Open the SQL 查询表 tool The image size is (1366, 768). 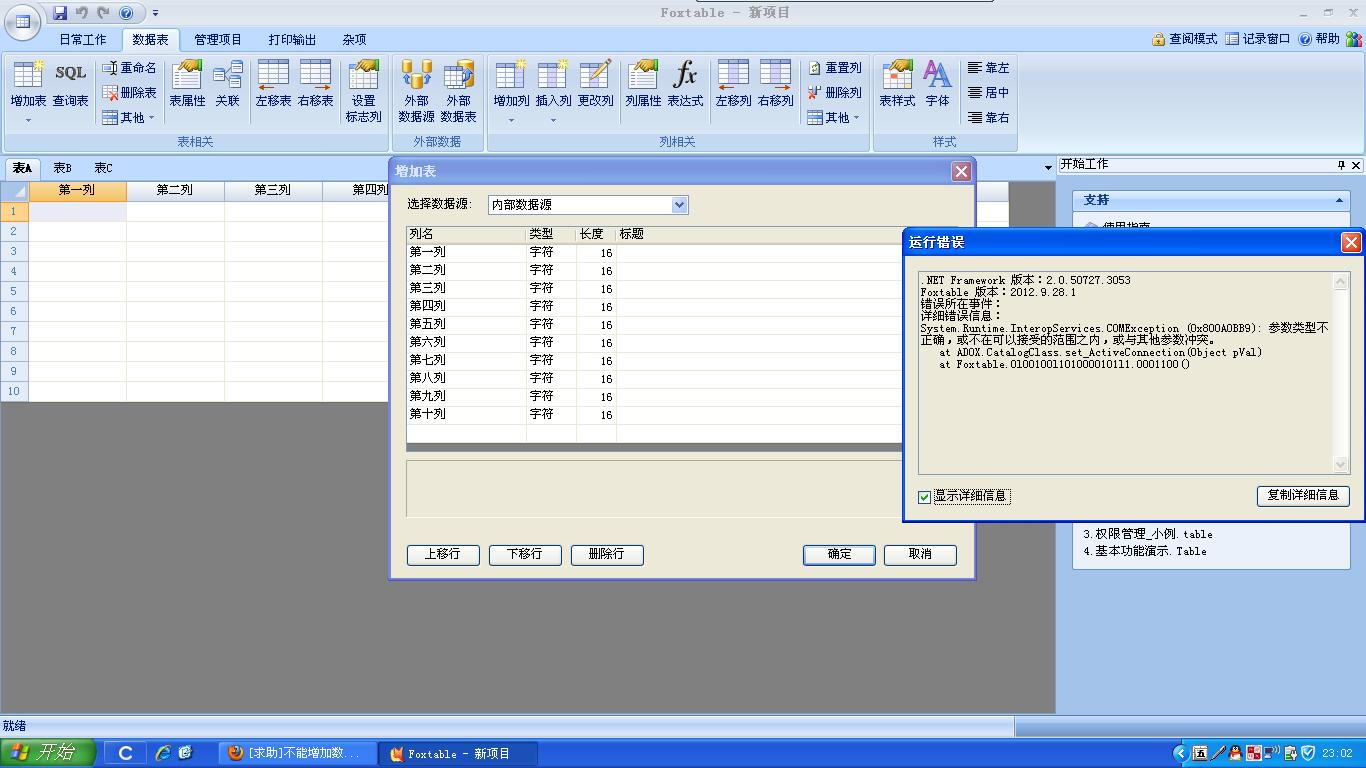click(70, 84)
